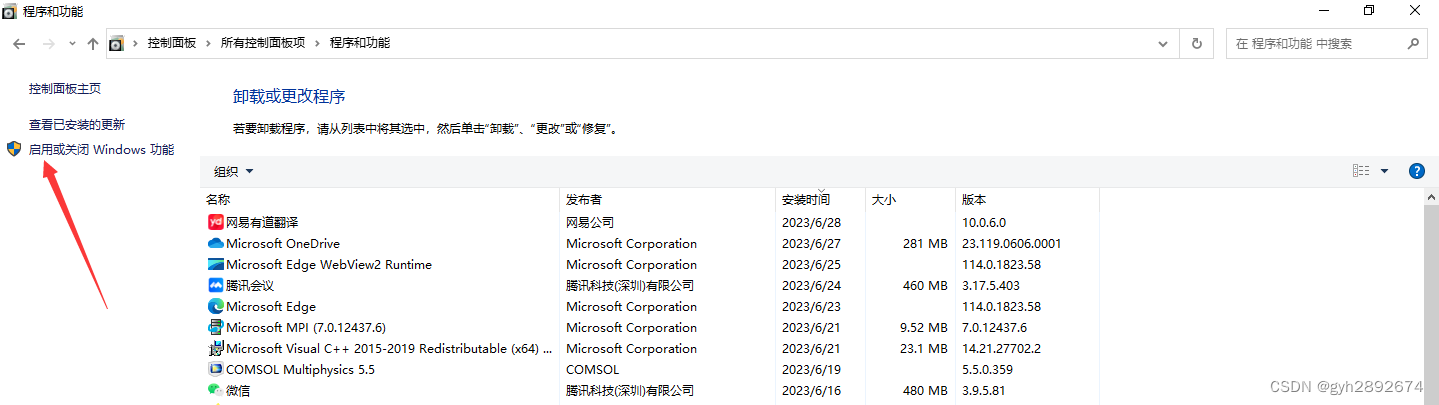Click publisher 网易公司

(x=590, y=222)
